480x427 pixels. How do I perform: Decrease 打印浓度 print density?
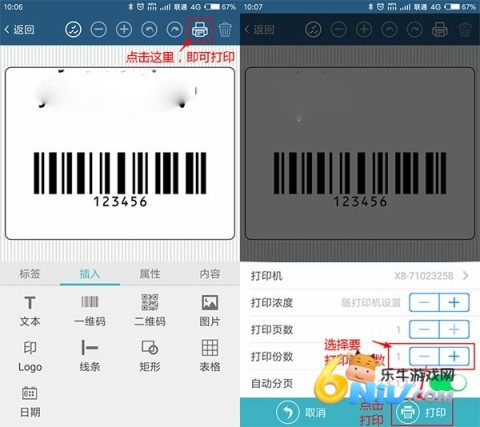[x=424, y=303]
